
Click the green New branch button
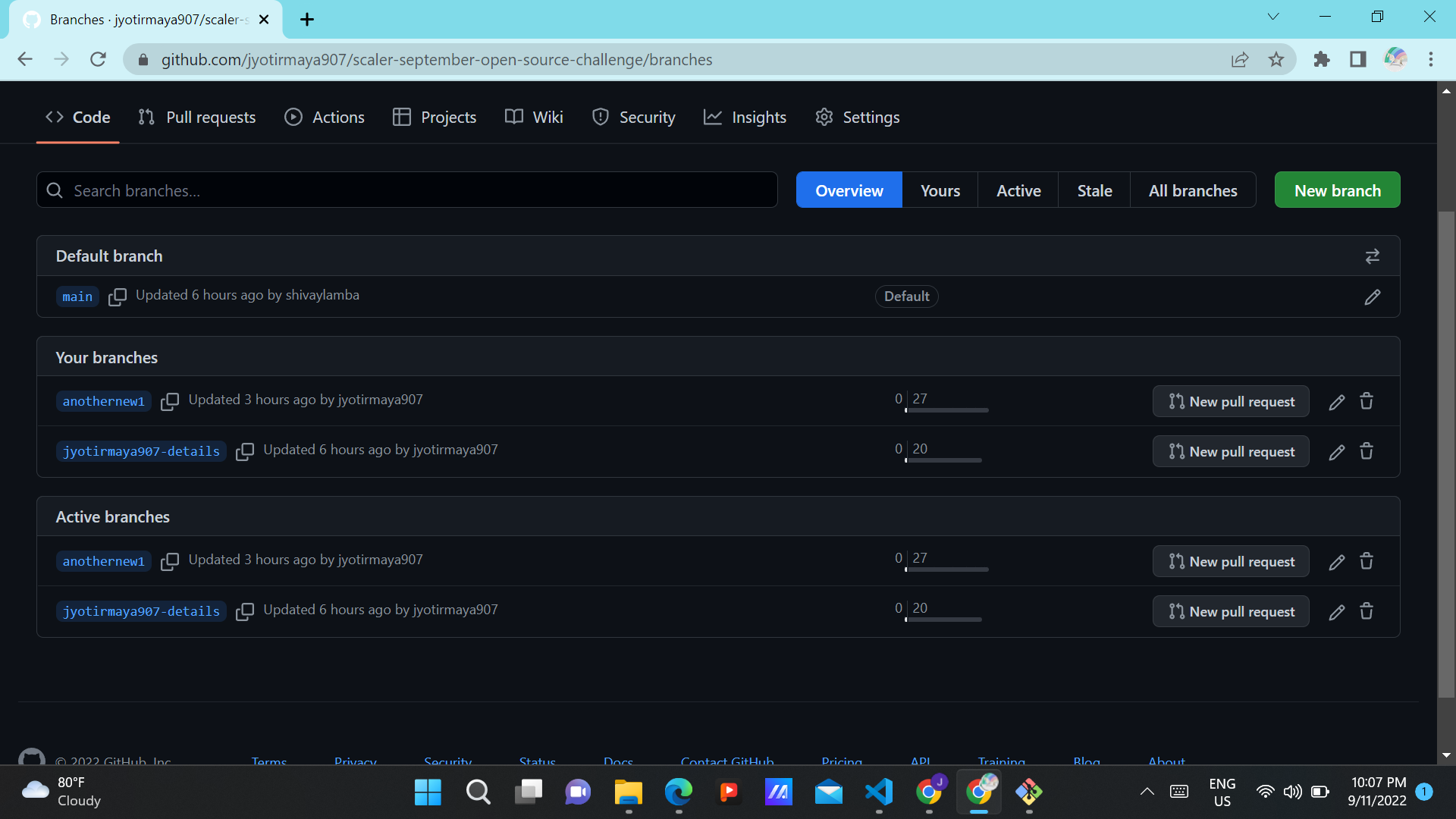click(1337, 190)
